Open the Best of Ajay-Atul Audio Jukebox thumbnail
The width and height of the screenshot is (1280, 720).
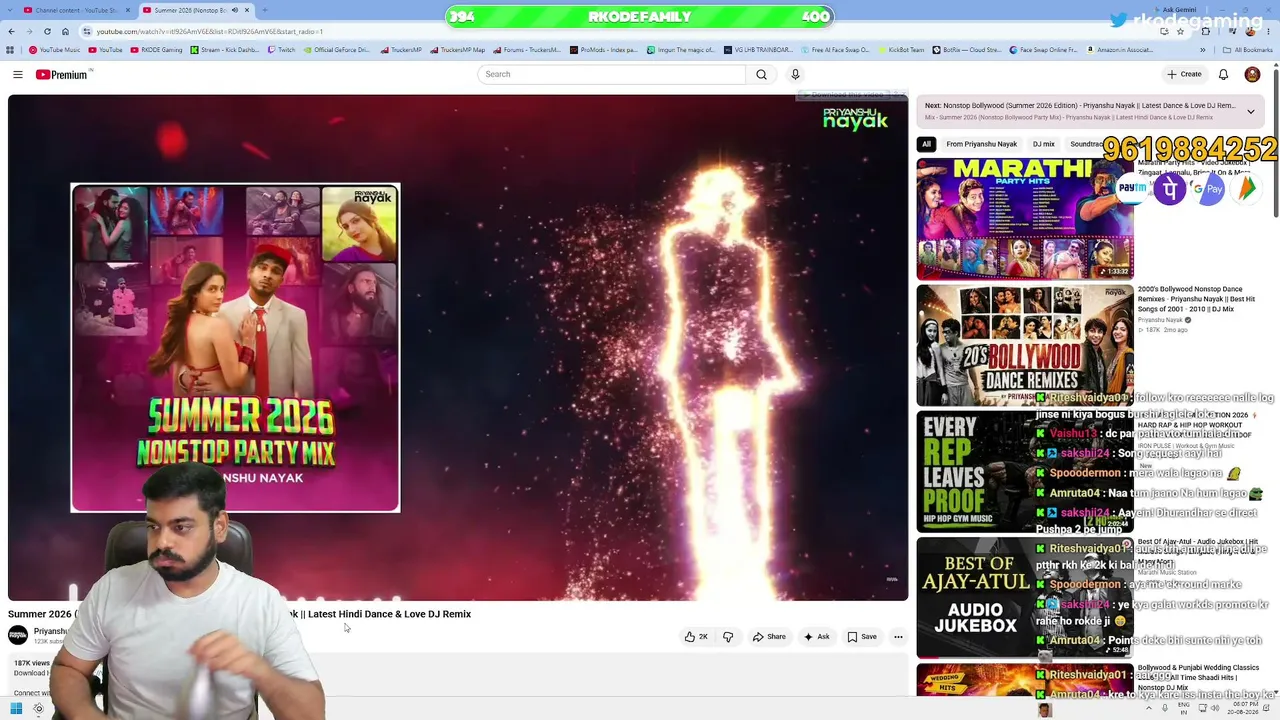(1025, 598)
